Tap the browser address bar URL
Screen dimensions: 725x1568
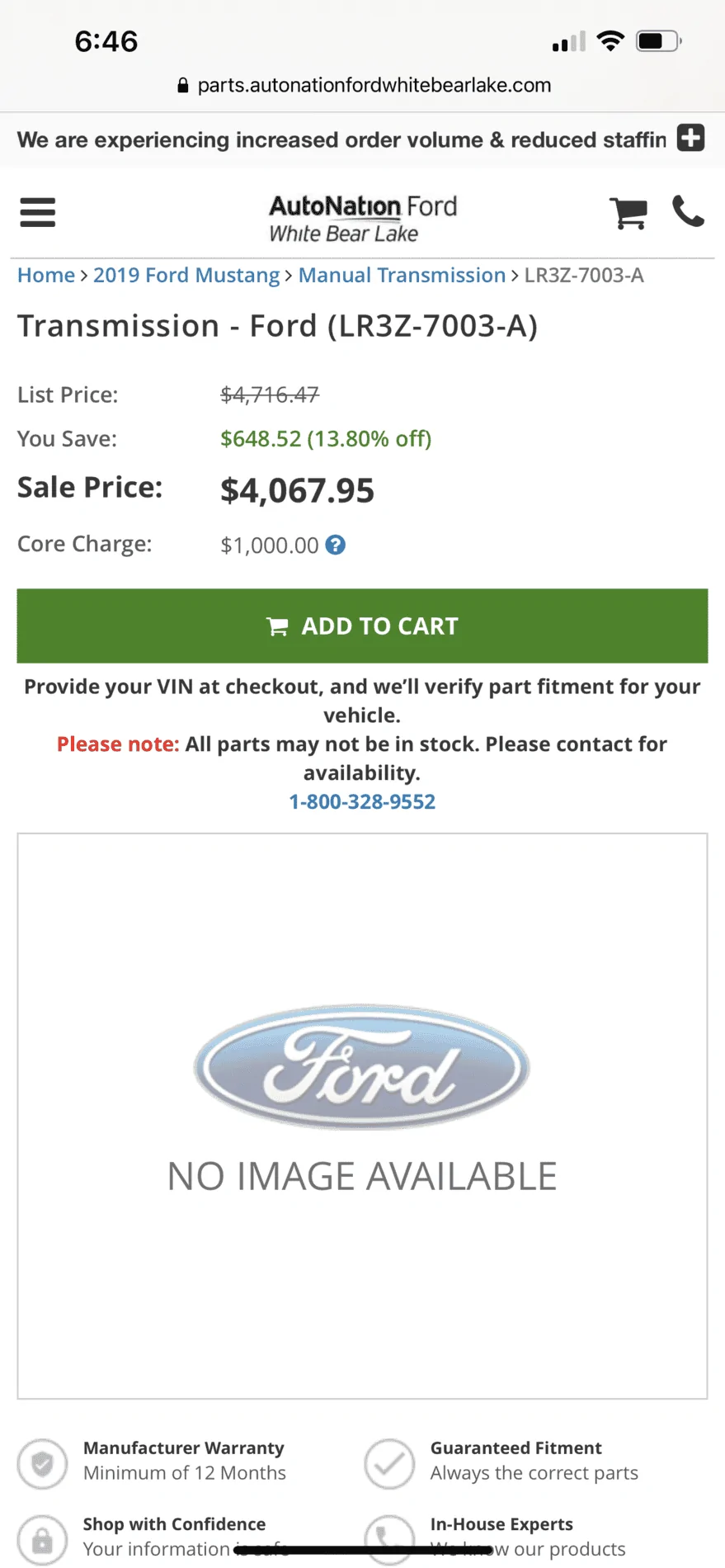coord(374,85)
